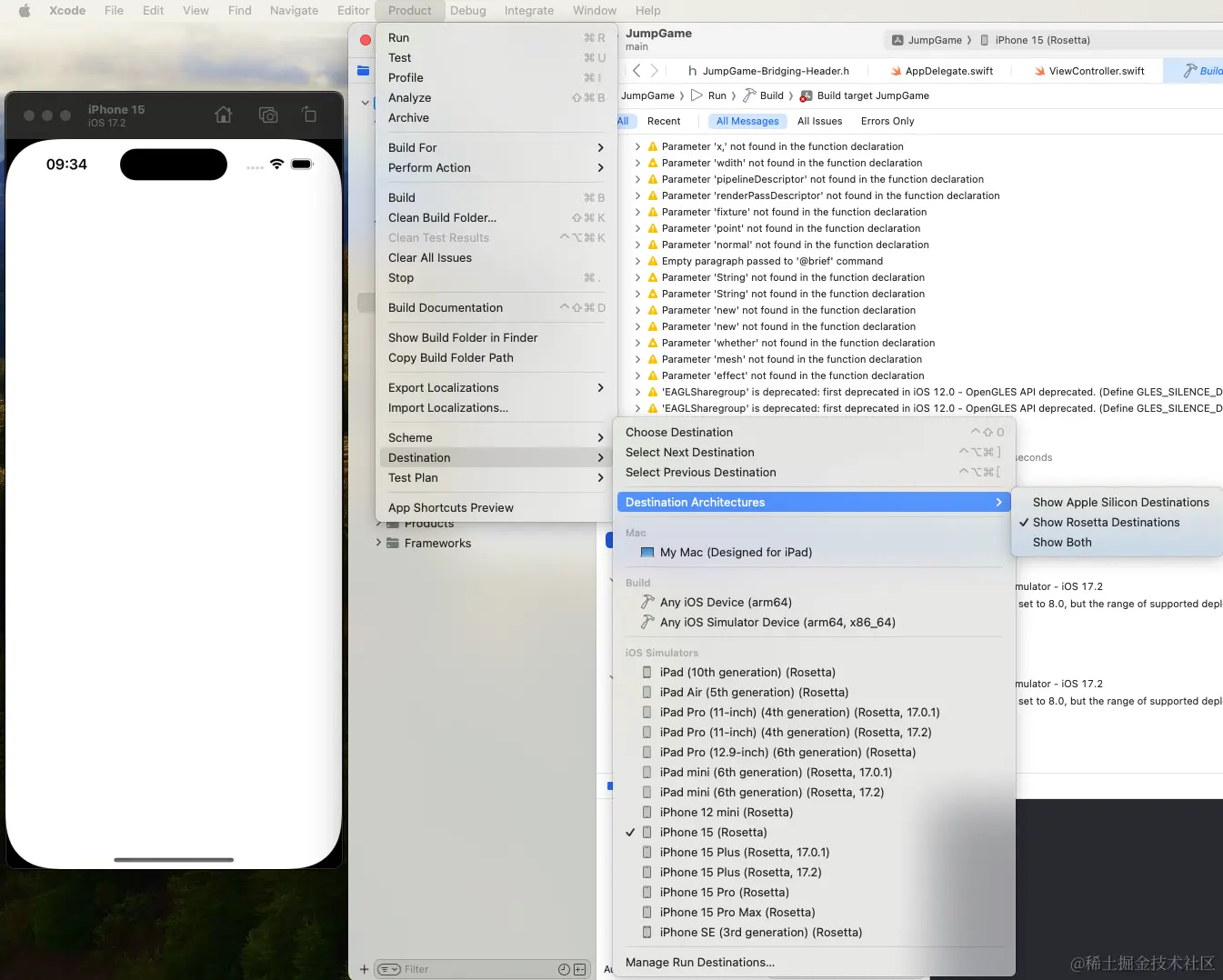This screenshot has height=980, width=1223.
Task: Choose Select Next Destination
Action: pos(814,453)
